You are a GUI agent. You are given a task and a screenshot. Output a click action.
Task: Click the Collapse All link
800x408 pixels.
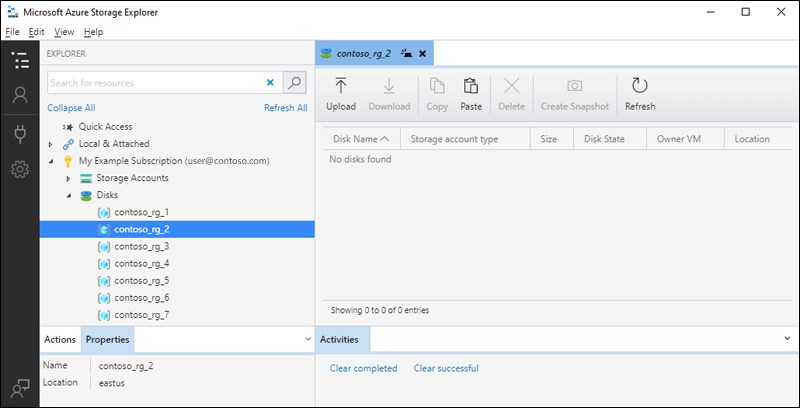pyautogui.click(x=71, y=108)
